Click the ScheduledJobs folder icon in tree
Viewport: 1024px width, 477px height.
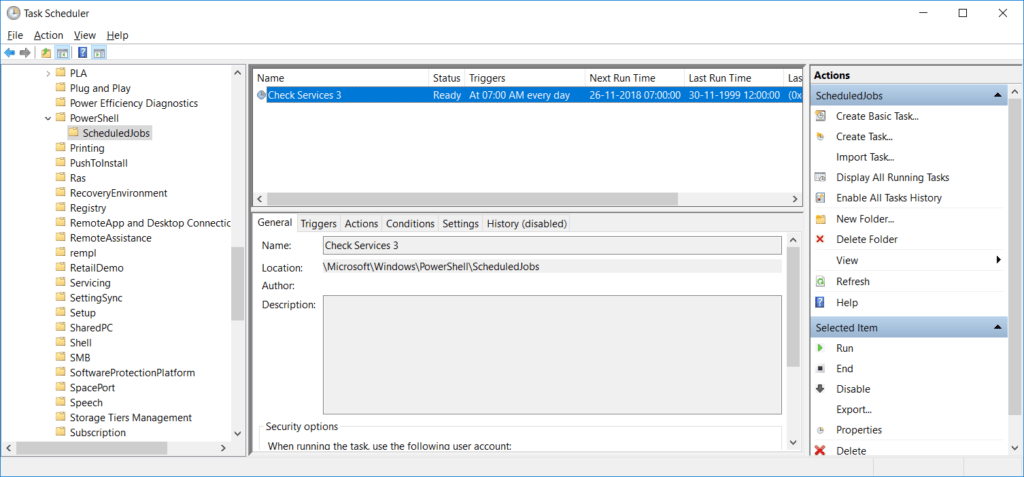pyautogui.click(x=74, y=133)
